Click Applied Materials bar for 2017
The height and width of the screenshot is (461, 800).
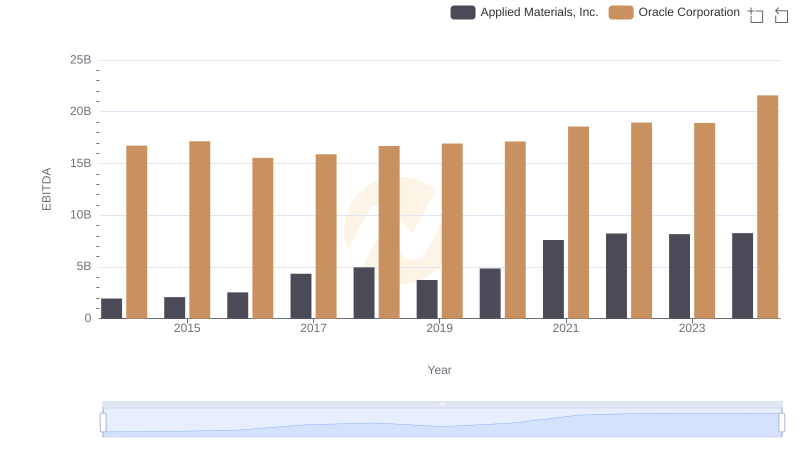(301, 296)
